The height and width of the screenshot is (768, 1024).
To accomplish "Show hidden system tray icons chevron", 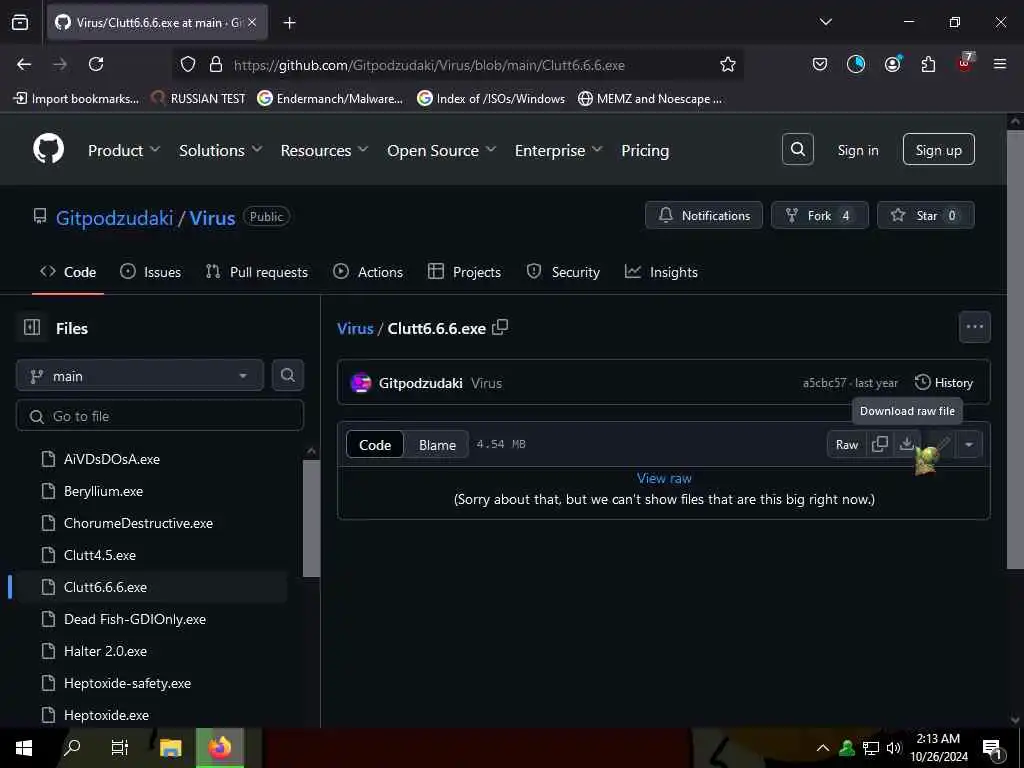I will click(x=823, y=748).
